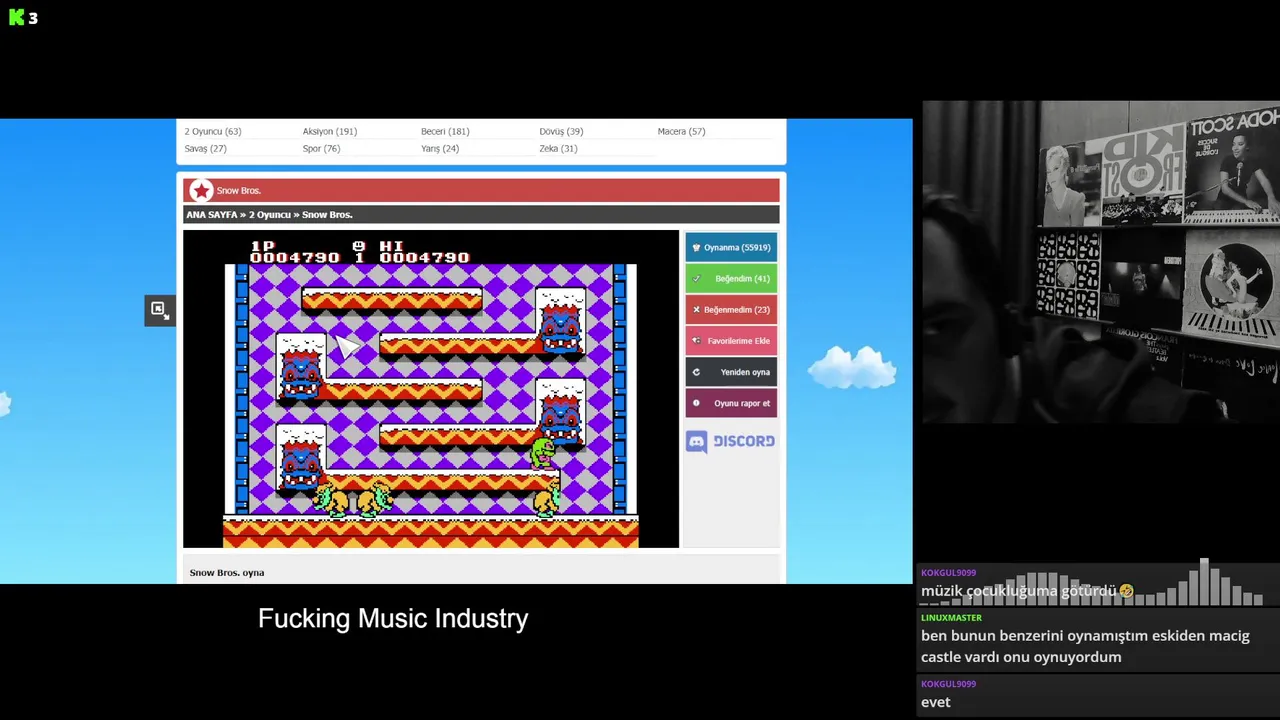This screenshot has width=1280, height=720.
Task: Open the Savaş (27) category
Action: [205, 149]
